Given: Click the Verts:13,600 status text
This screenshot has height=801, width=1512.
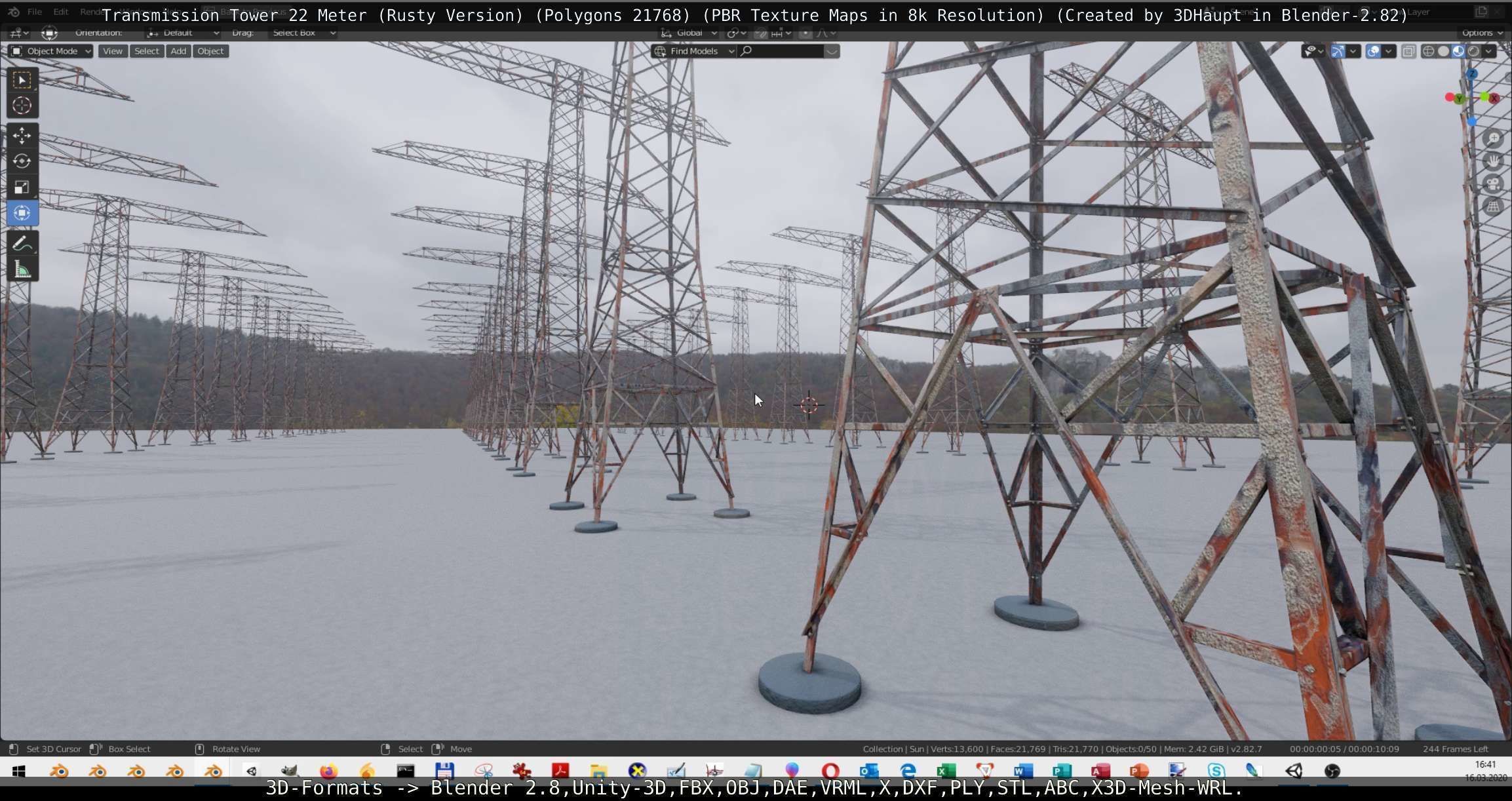Looking at the screenshot, I should [x=956, y=749].
